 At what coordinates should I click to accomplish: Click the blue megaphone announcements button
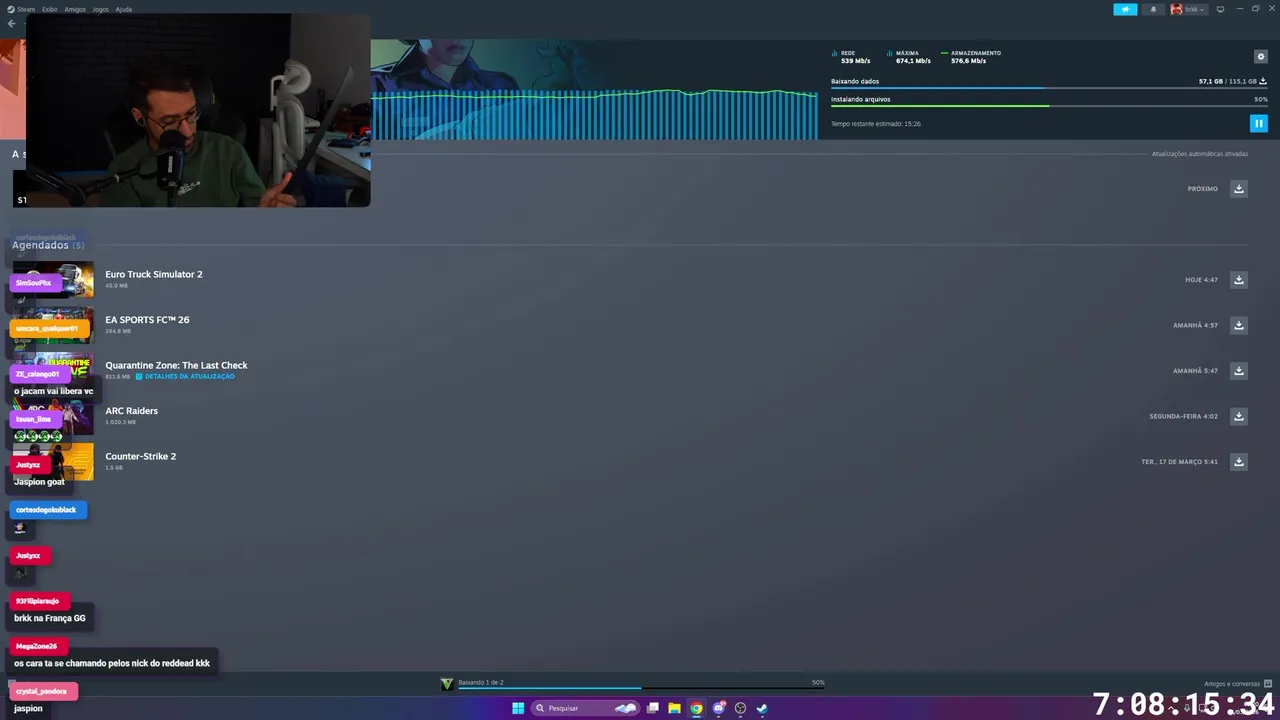click(x=1125, y=9)
